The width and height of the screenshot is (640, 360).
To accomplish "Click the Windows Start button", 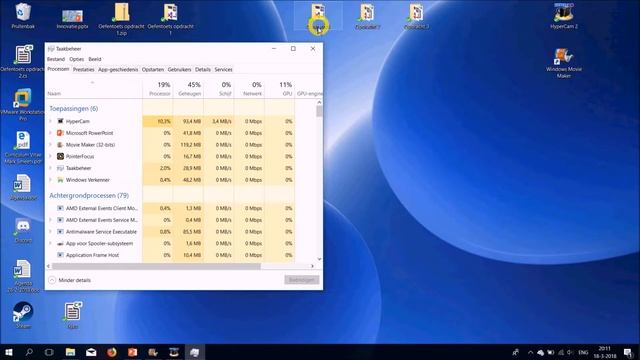I will (x=9, y=352).
